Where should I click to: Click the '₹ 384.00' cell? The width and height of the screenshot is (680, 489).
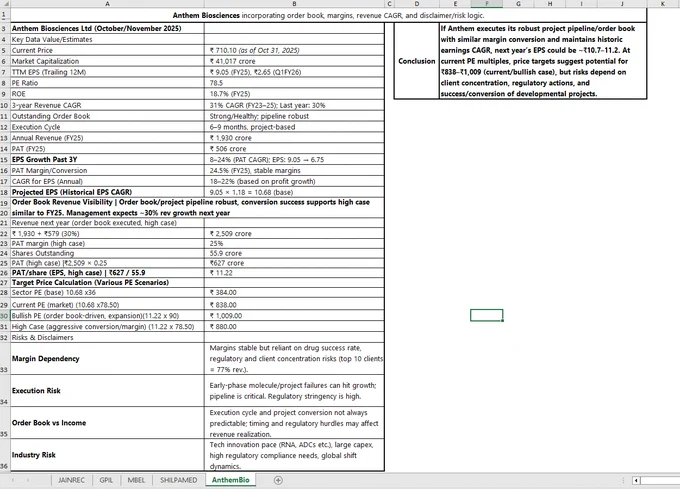[x=294, y=293]
